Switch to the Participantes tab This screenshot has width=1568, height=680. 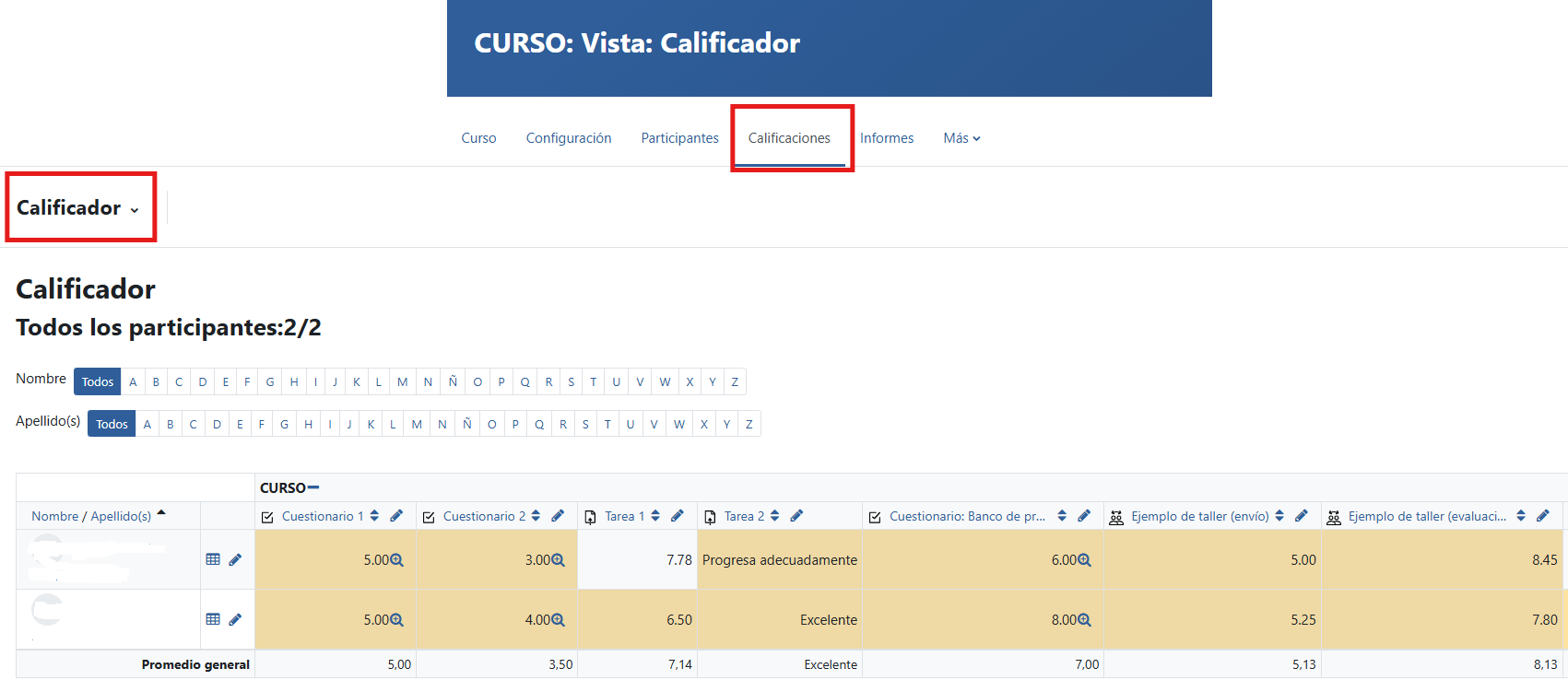pos(679,138)
